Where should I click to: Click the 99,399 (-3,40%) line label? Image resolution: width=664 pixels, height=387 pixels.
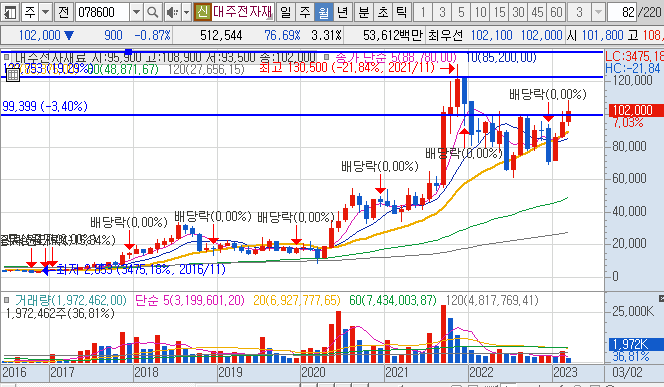point(45,106)
